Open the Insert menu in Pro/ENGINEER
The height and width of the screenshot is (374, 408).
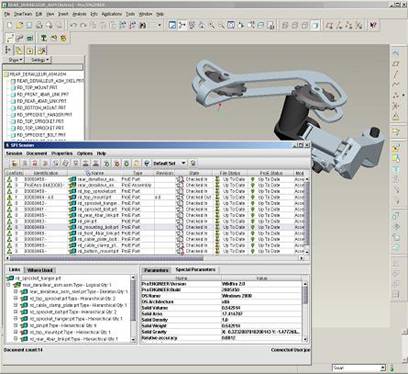[63, 14]
